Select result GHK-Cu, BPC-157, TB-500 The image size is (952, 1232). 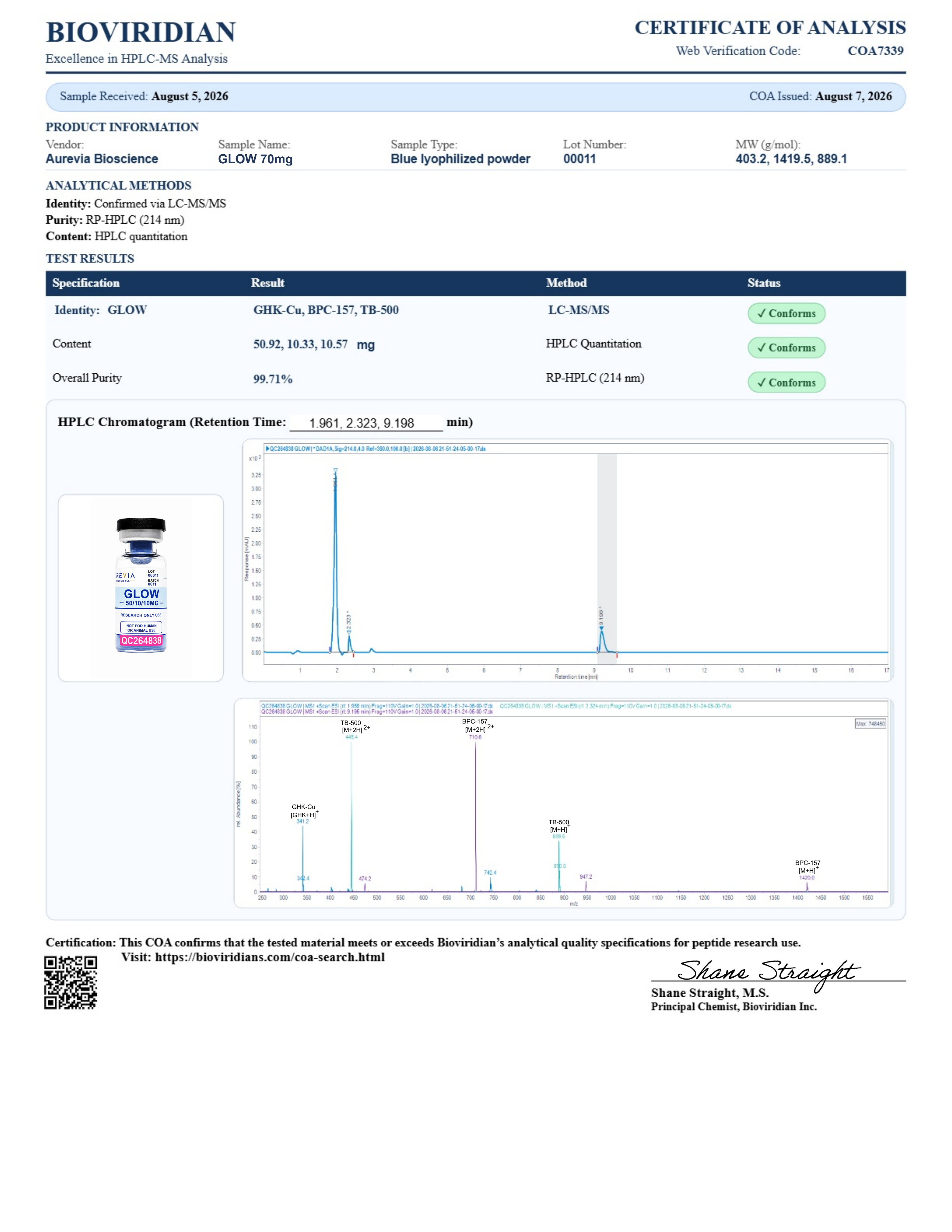point(326,310)
